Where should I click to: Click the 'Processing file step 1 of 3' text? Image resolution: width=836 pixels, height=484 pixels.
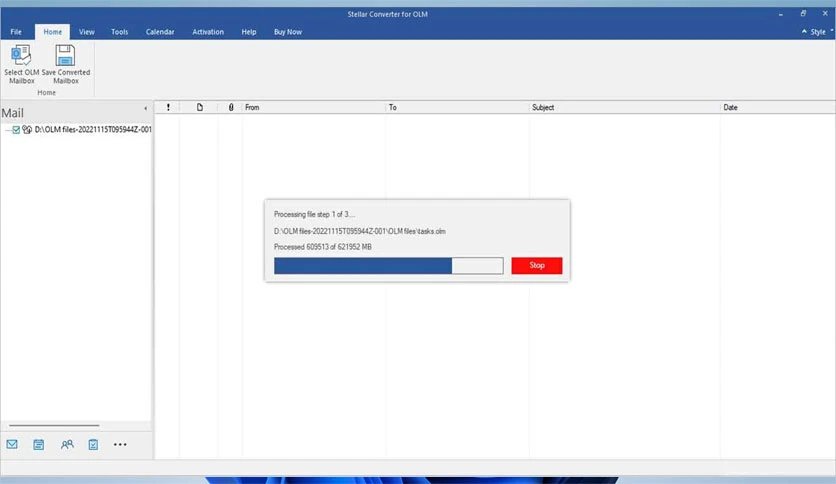314,214
